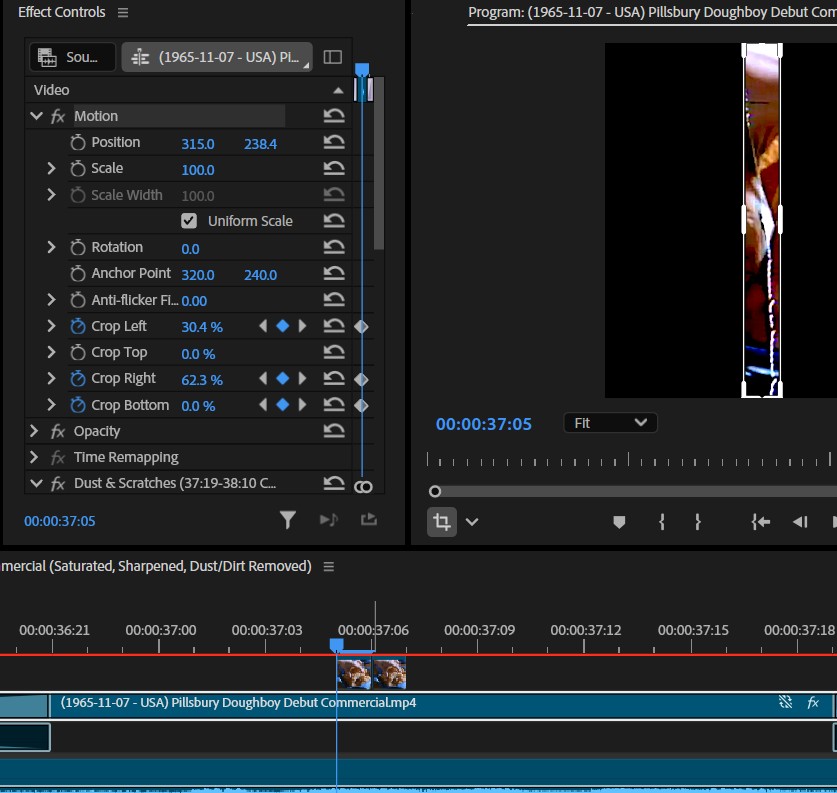The height and width of the screenshot is (793, 837).
Task: Uncheck the Uniform Scale checkbox
Action: pos(189,221)
